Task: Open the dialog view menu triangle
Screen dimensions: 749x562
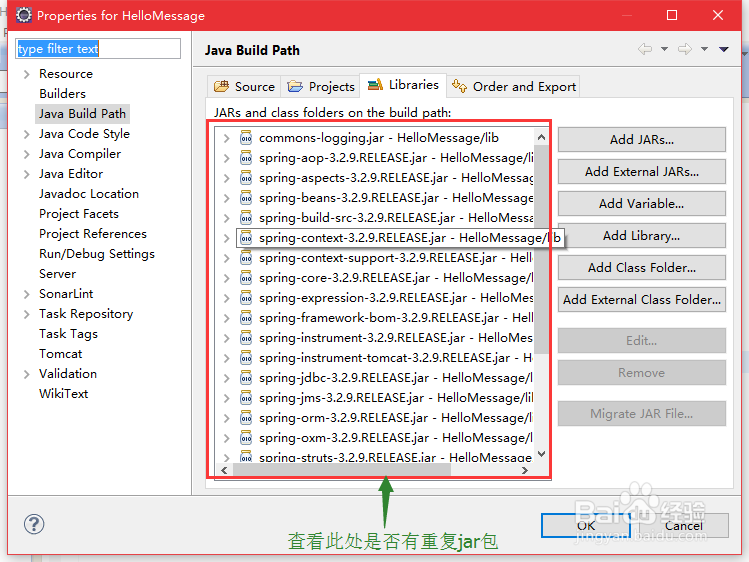Action: 724,49
